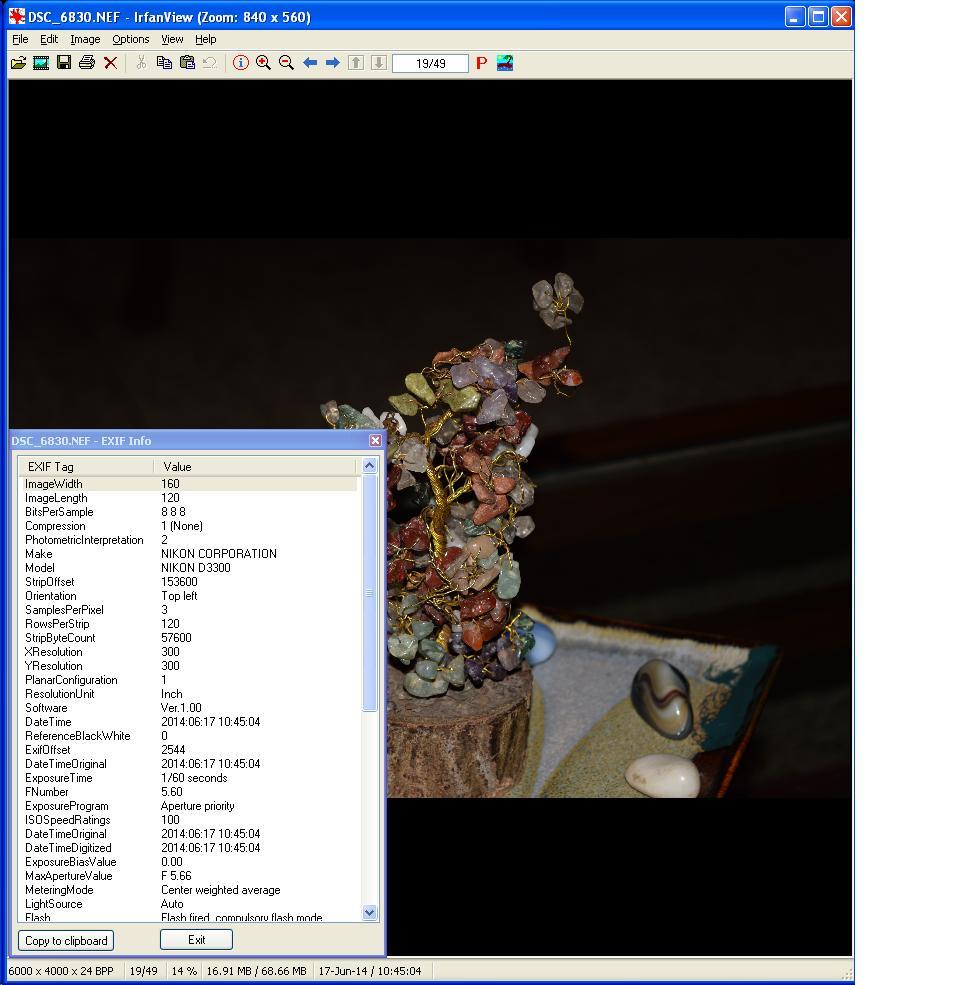The height and width of the screenshot is (985, 960).
Task: Click the Open file folder icon
Action: (x=18, y=63)
